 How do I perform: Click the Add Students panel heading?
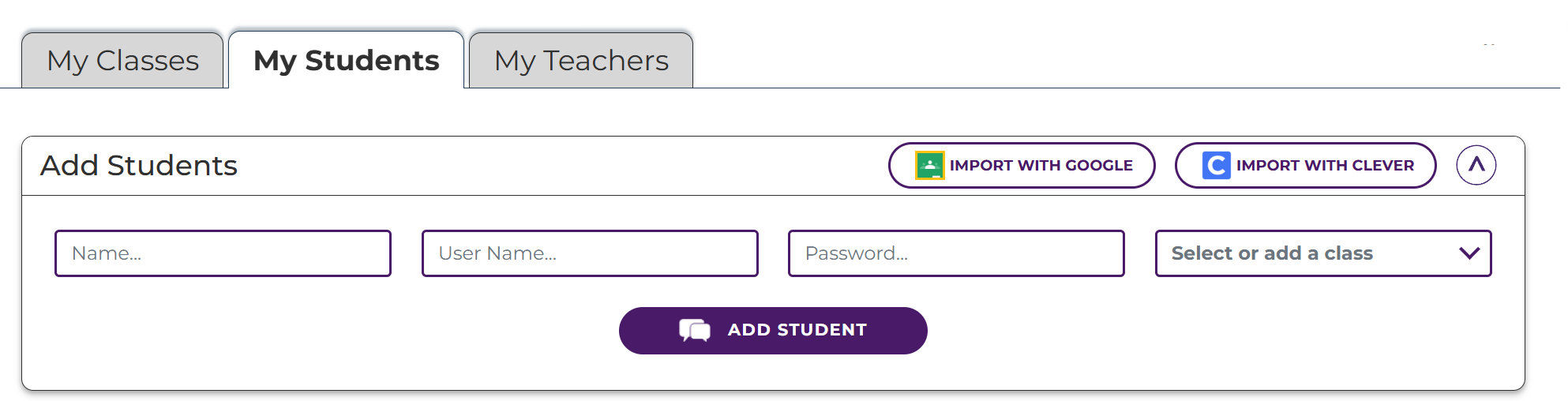(139, 166)
